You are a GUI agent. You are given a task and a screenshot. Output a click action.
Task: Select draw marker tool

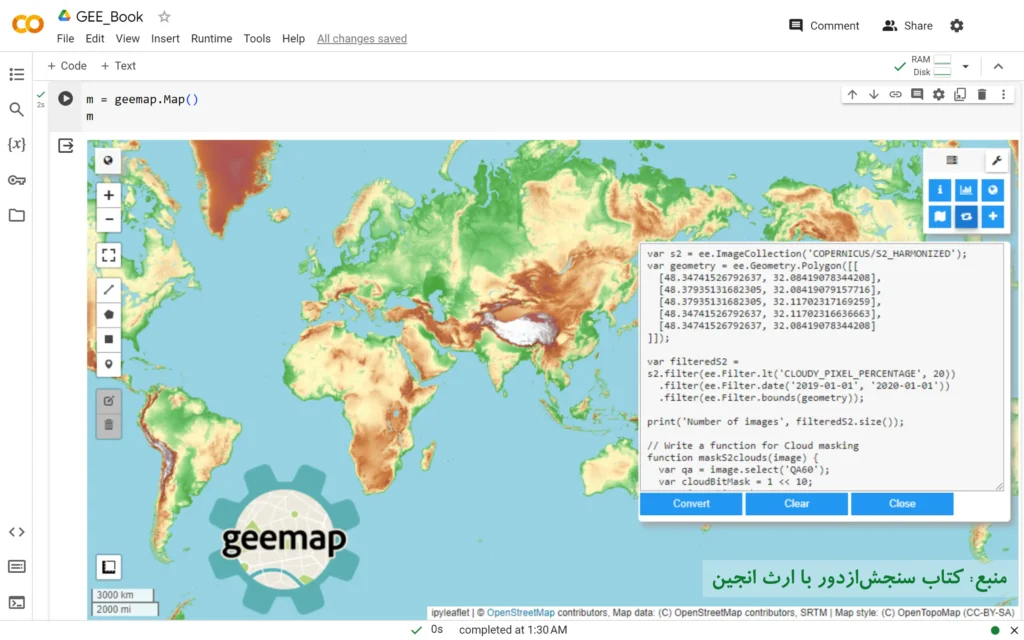[108, 364]
